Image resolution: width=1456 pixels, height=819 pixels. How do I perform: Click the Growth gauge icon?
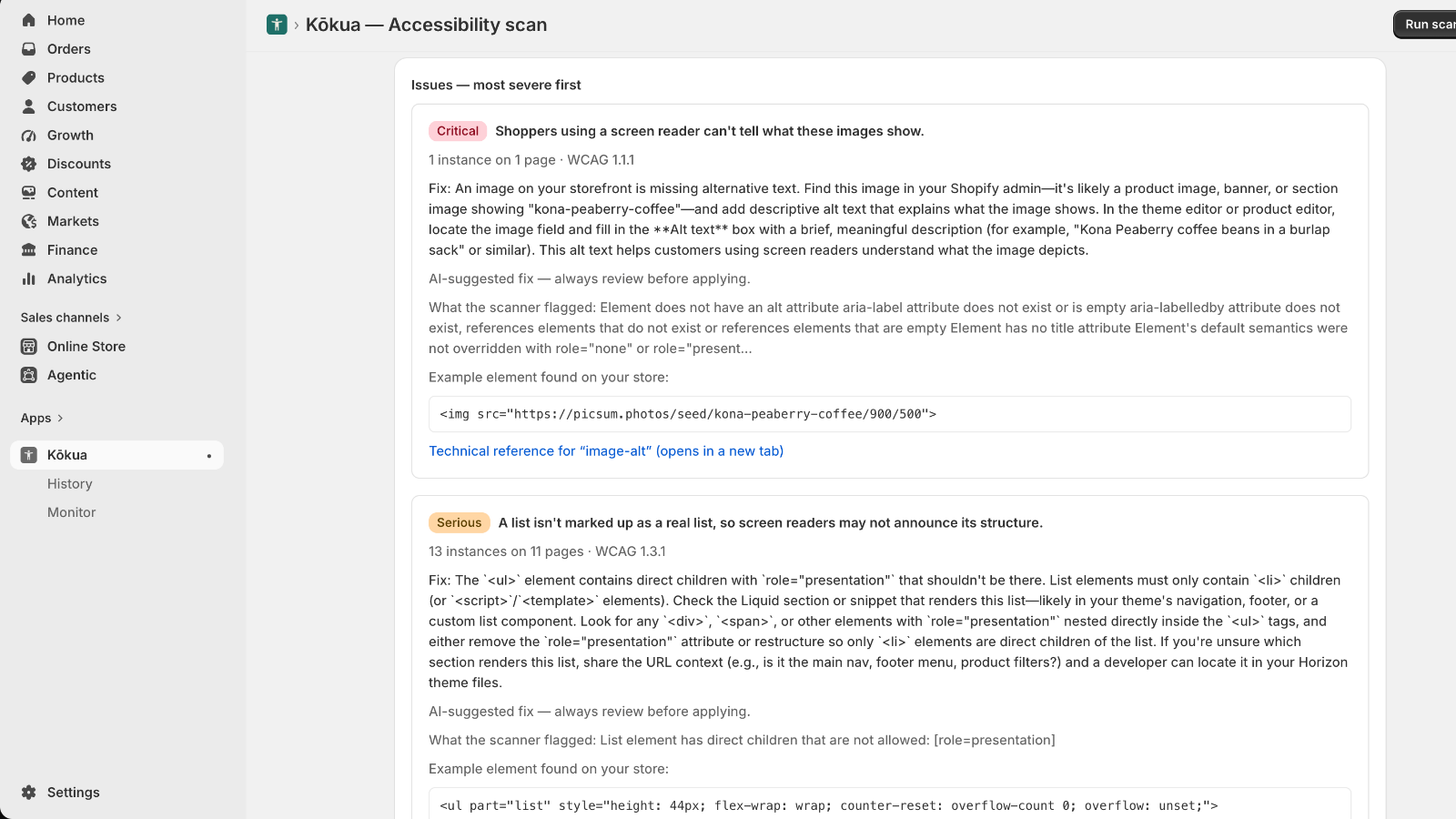click(29, 136)
